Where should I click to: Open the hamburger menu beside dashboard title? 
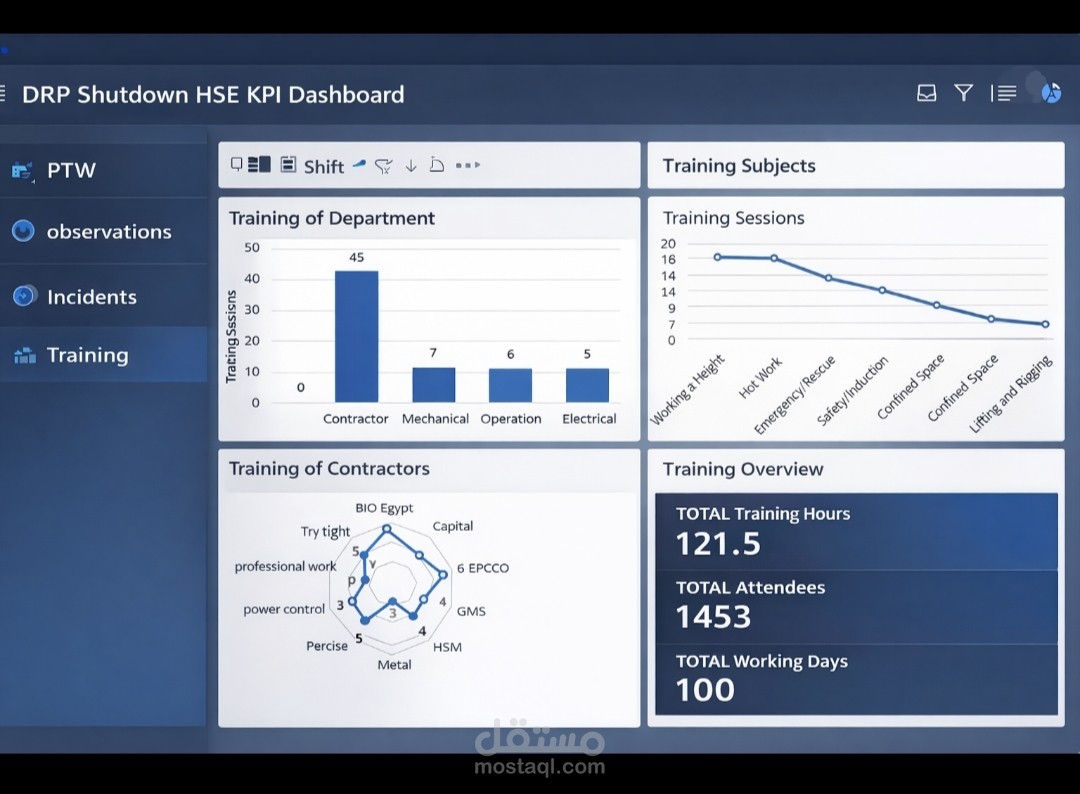[x=3, y=93]
